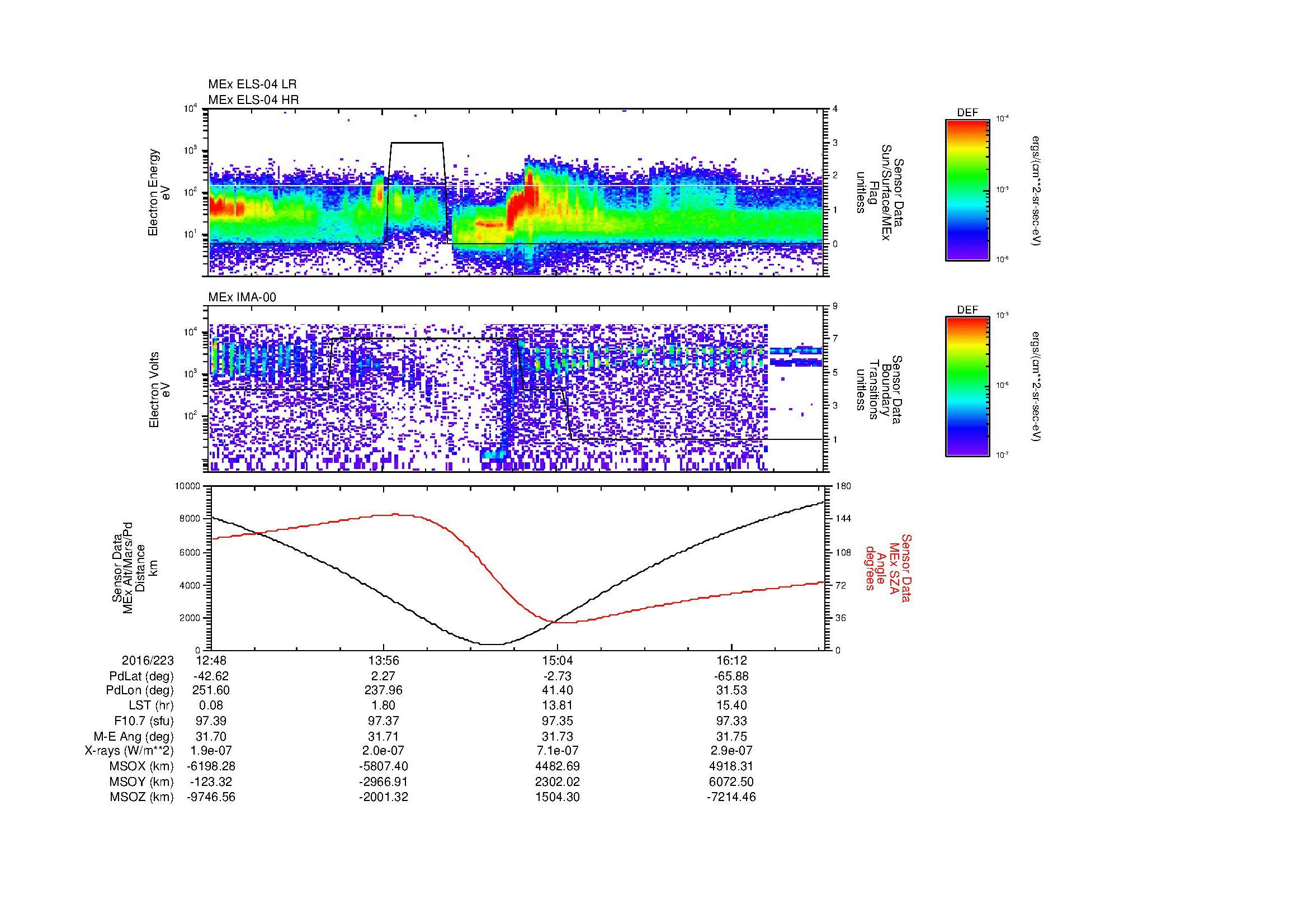
Task: Click the time tick '15:04'
Action: [x=558, y=660]
